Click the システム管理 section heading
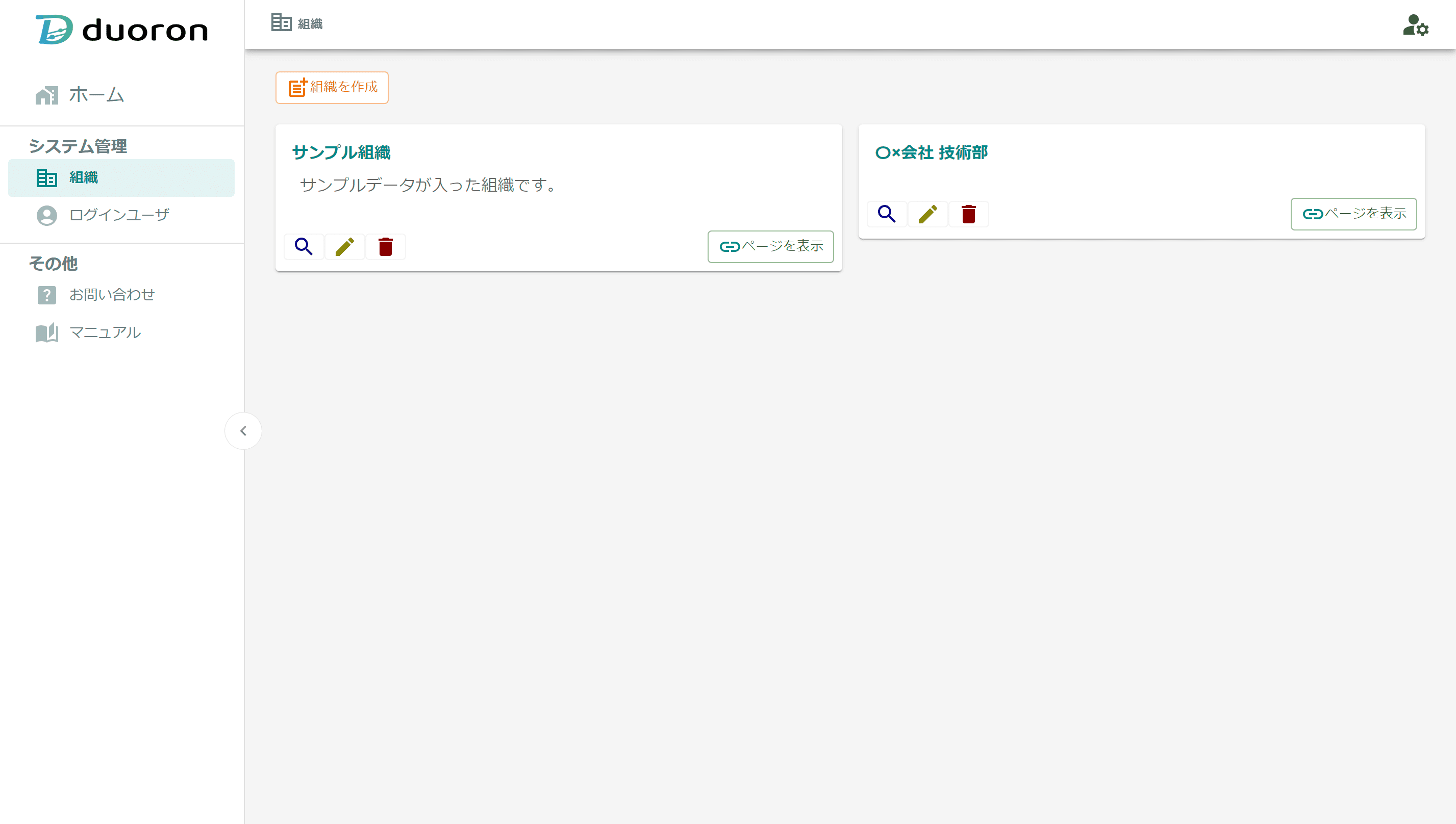 pos(78,146)
